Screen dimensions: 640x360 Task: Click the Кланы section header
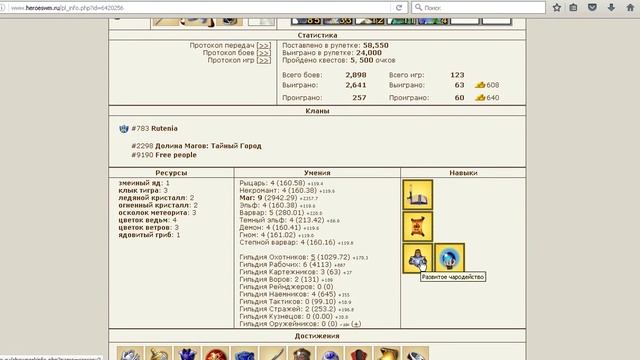317,111
